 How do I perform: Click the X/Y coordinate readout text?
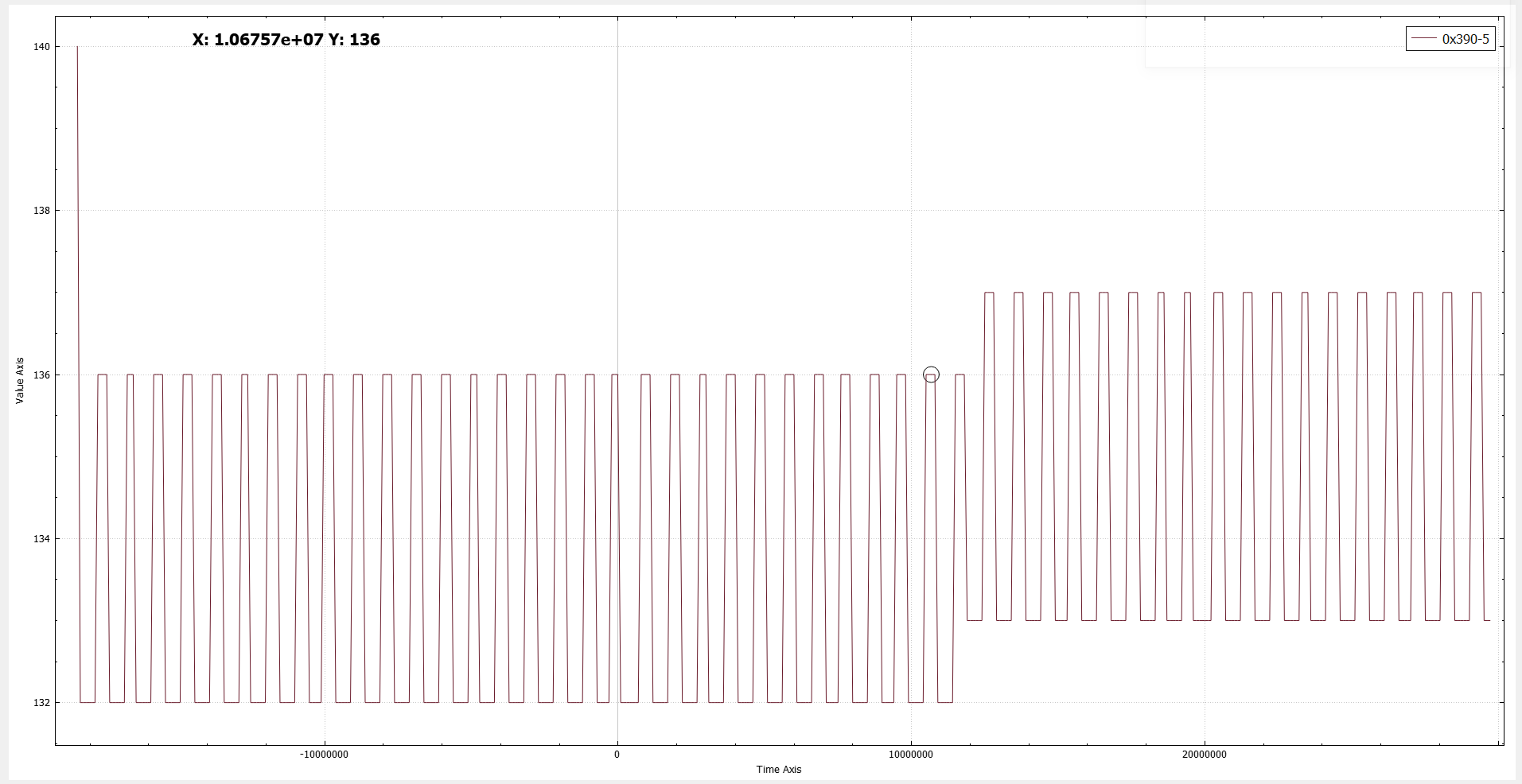[286, 40]
